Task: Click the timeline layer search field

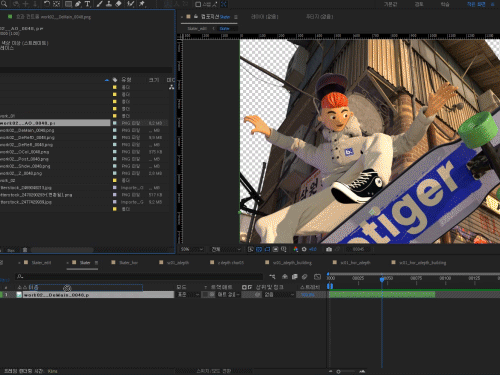Action: pyautogui.click(x=140, y=276)
